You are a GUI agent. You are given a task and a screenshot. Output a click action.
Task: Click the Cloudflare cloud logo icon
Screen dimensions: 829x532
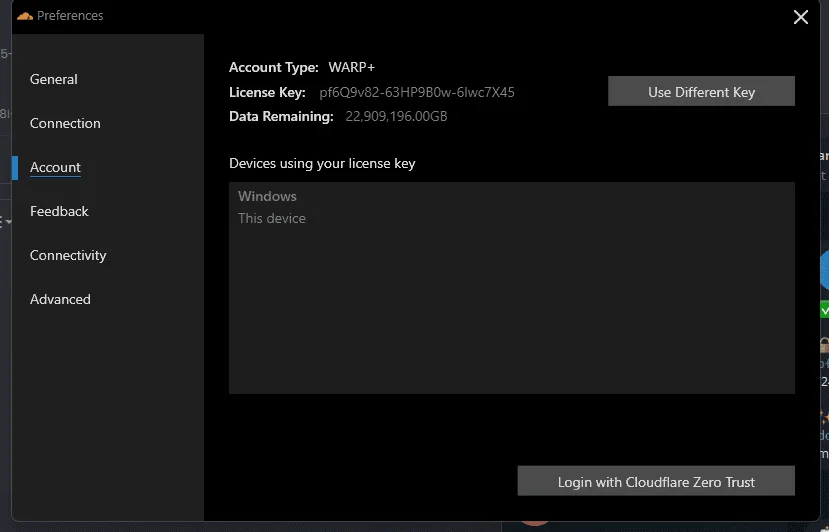24,16
